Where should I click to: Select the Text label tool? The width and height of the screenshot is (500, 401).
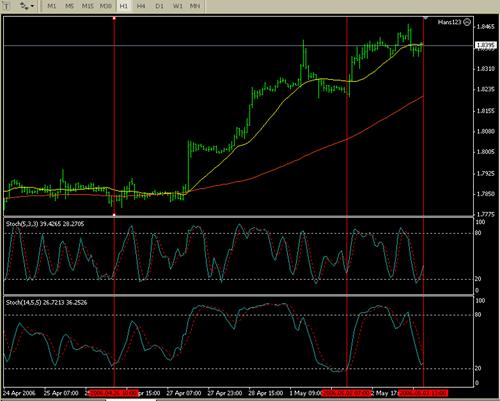6,6
